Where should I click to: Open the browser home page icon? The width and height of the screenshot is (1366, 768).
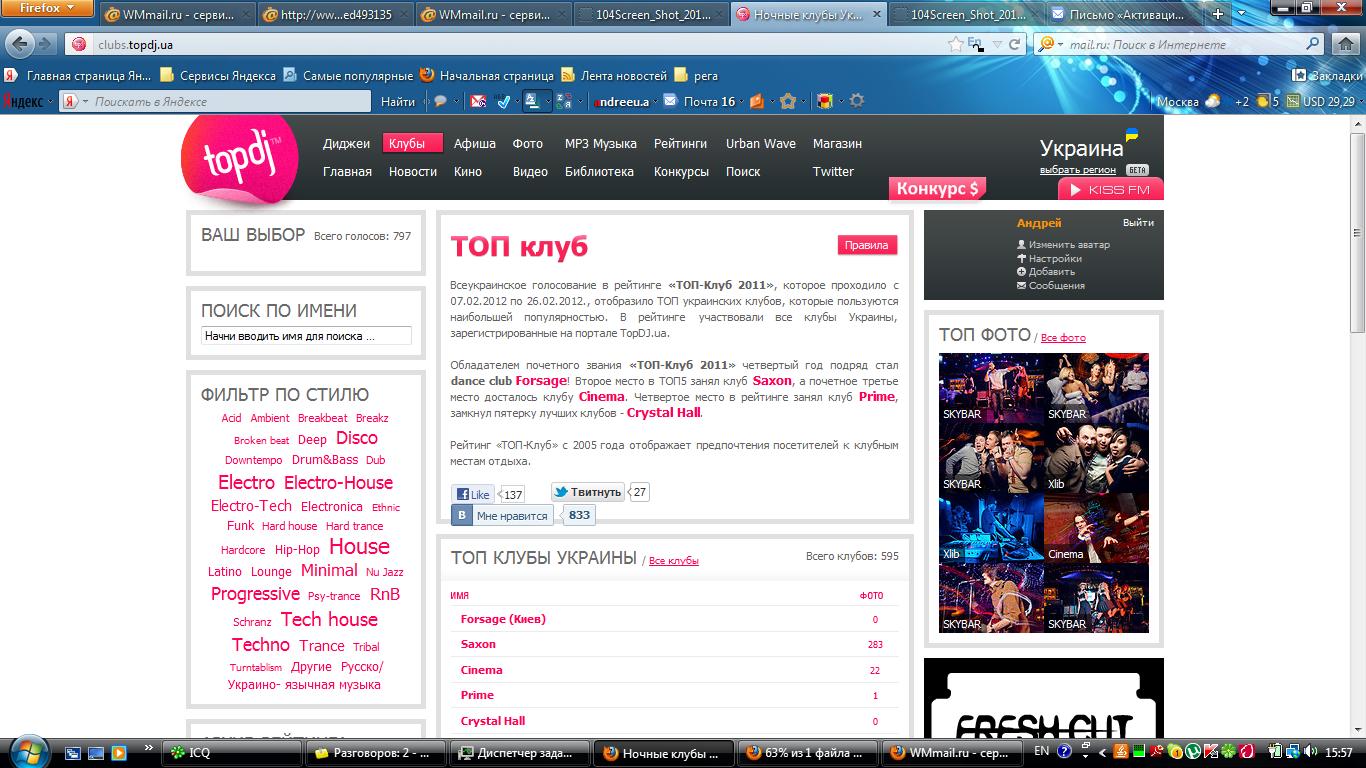[x=1344, y=44]
